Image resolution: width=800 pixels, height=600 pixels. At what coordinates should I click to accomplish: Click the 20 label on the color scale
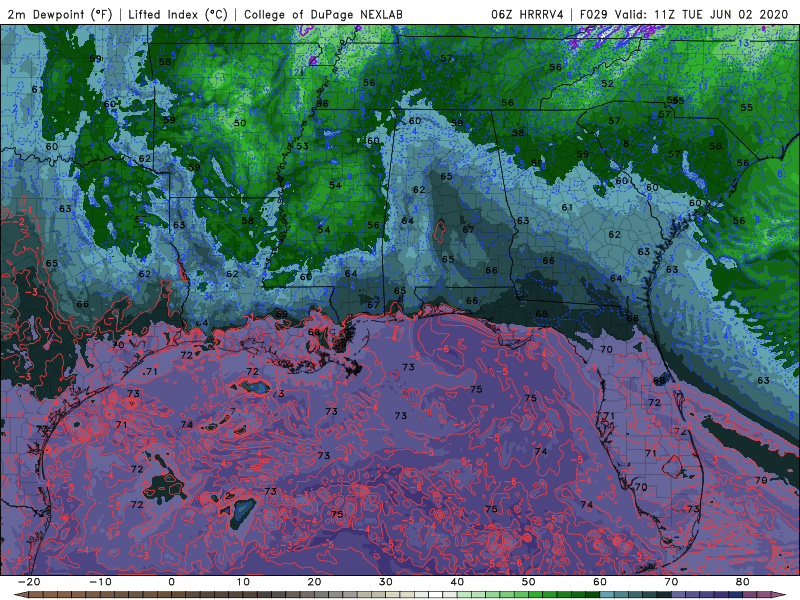click(314, 582)
